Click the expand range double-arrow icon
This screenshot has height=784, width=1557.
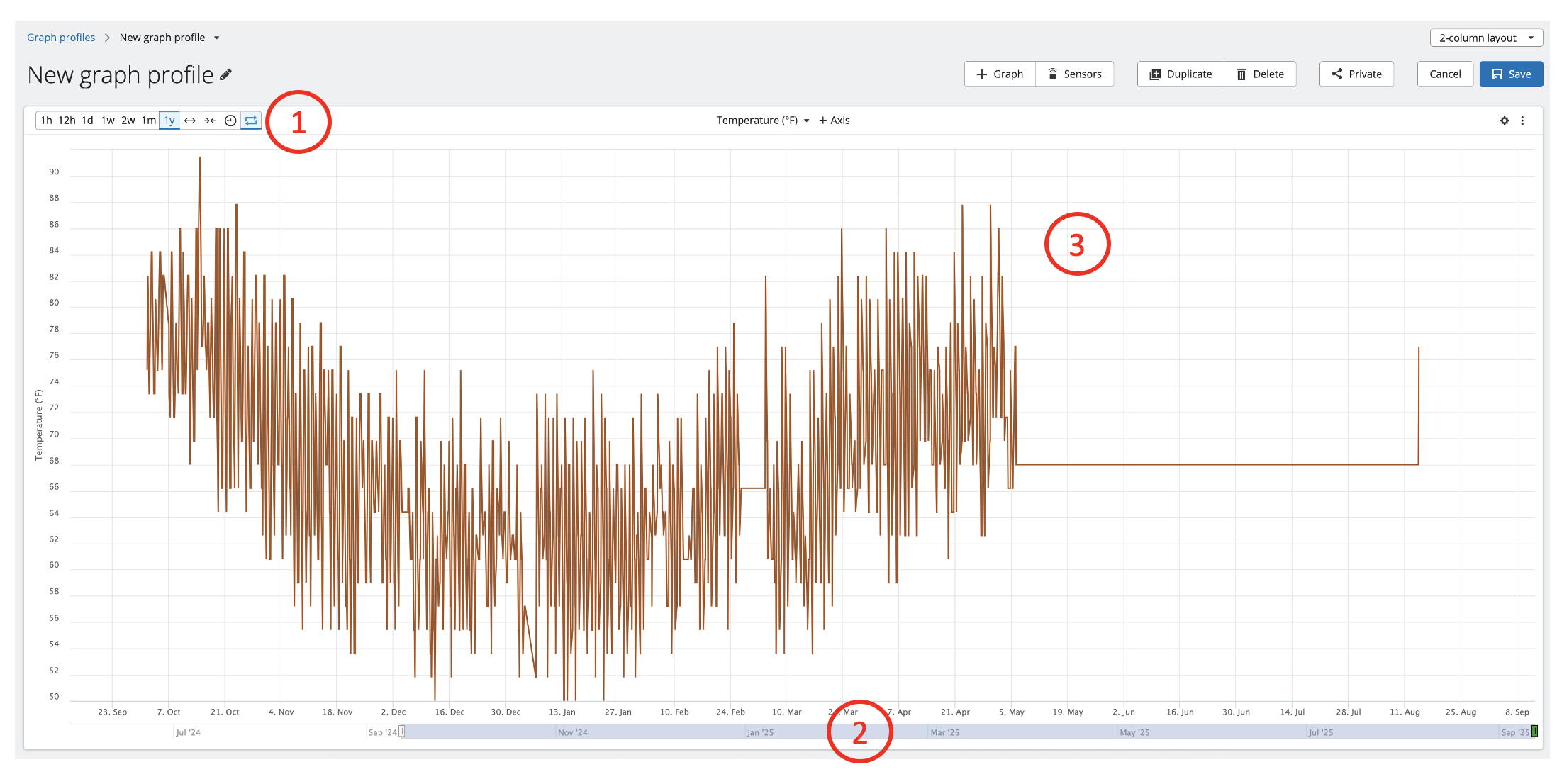189,121
